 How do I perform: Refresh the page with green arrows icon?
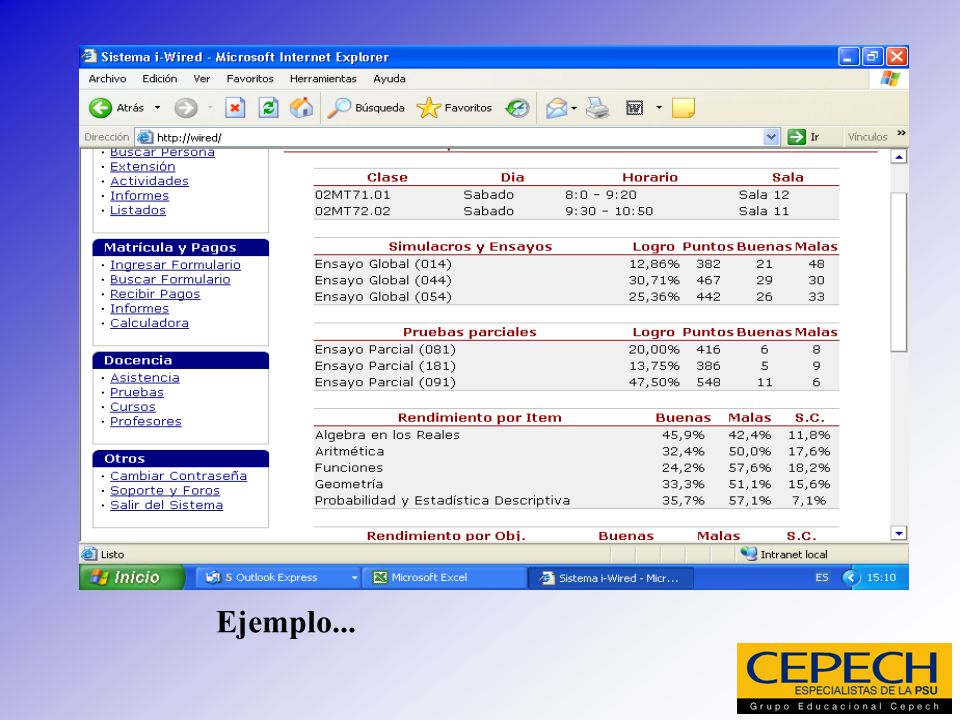click(x=268, y=108)
